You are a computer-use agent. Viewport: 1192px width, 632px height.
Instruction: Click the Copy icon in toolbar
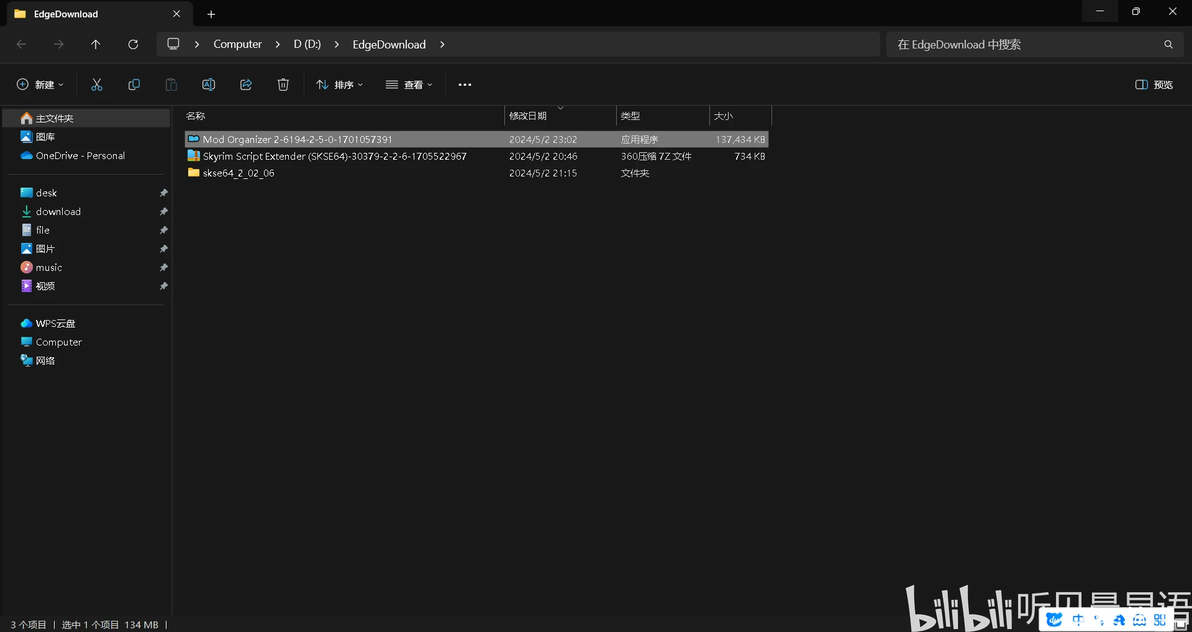134,84
